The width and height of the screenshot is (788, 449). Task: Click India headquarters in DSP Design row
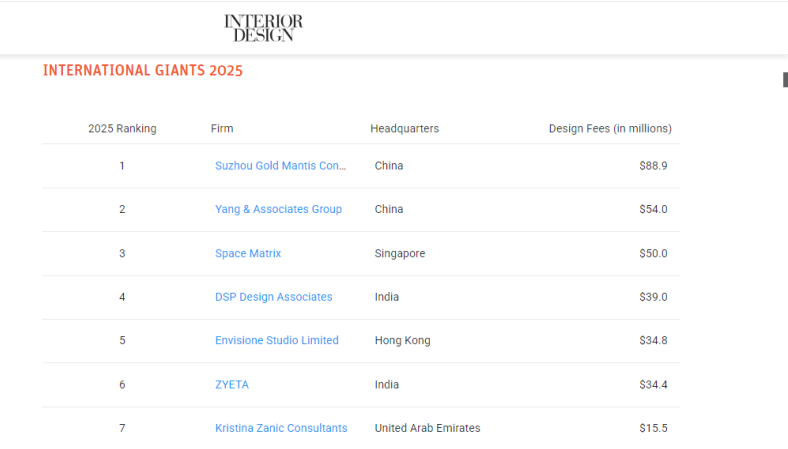click(x=386, y=297)
